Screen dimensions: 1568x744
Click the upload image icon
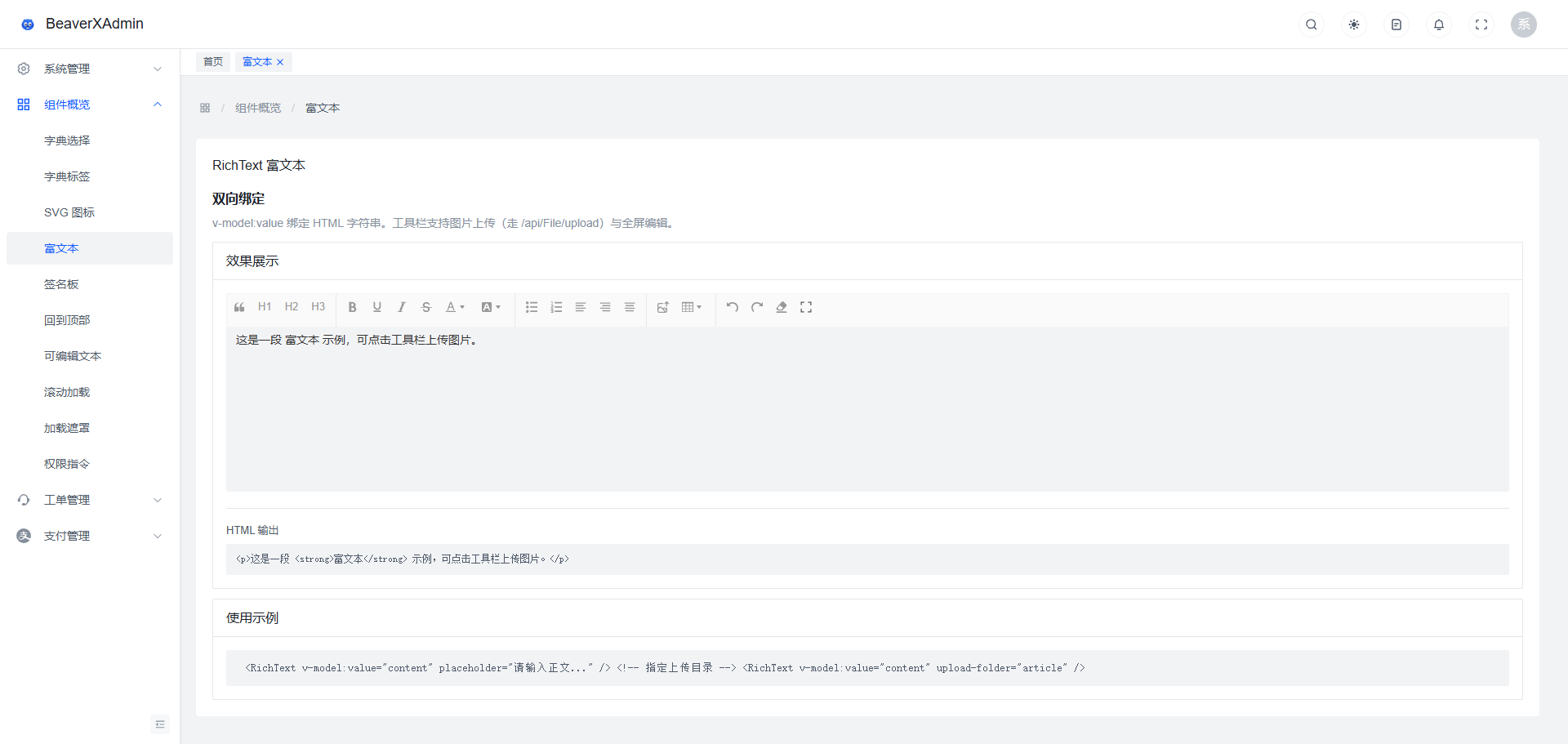(663, 307)
